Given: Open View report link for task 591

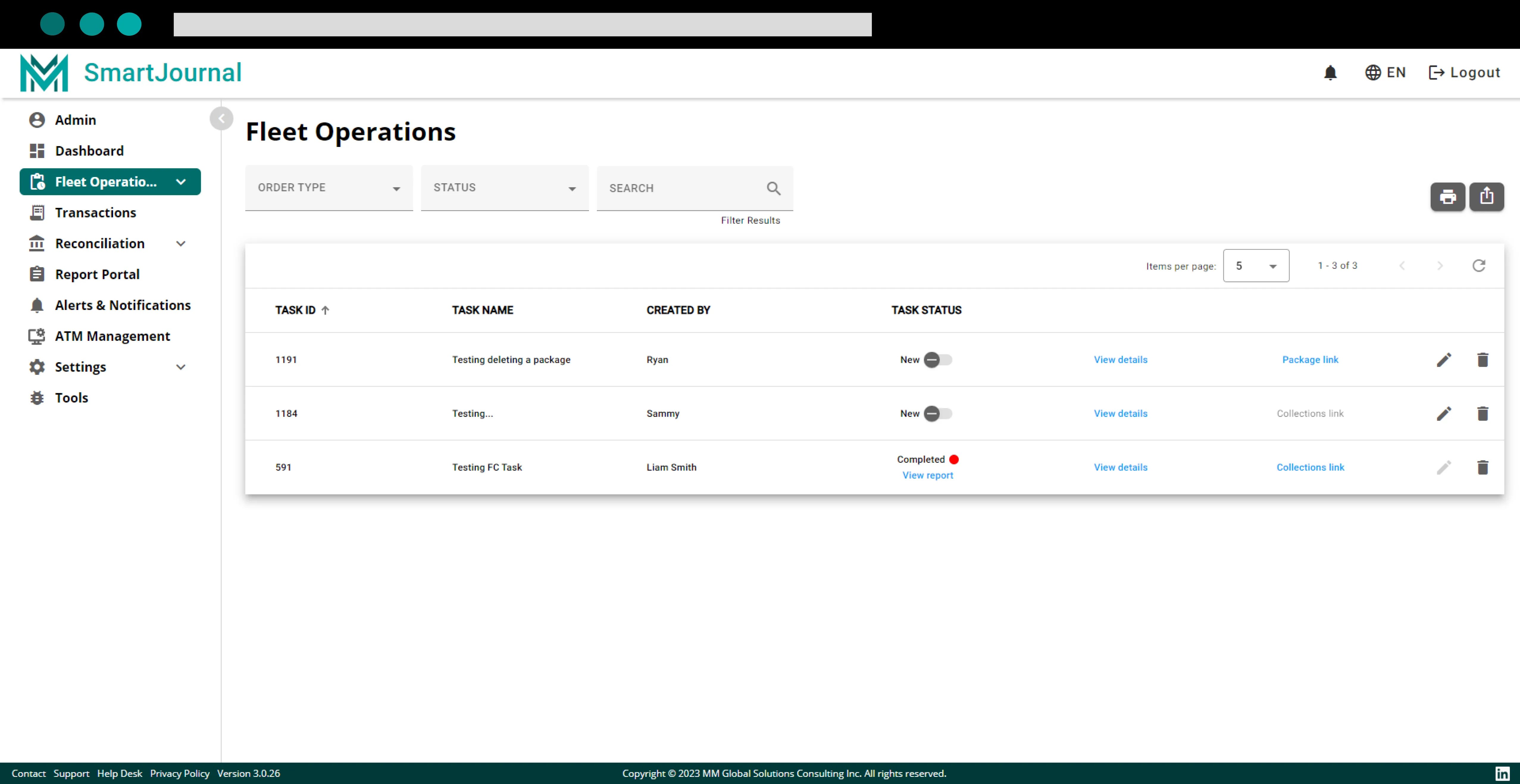Looking at the screenshot, I should (928, 476).
